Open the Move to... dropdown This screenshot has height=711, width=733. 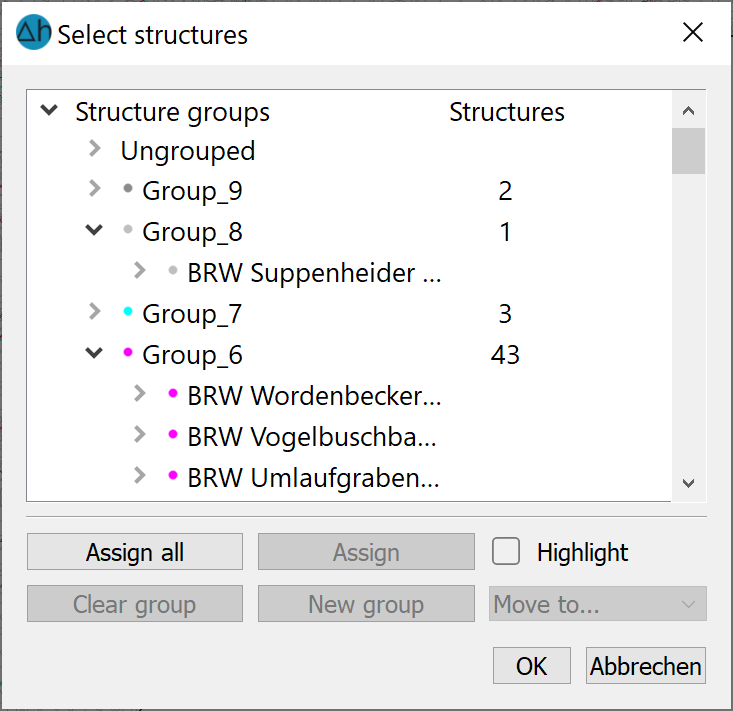597,603
